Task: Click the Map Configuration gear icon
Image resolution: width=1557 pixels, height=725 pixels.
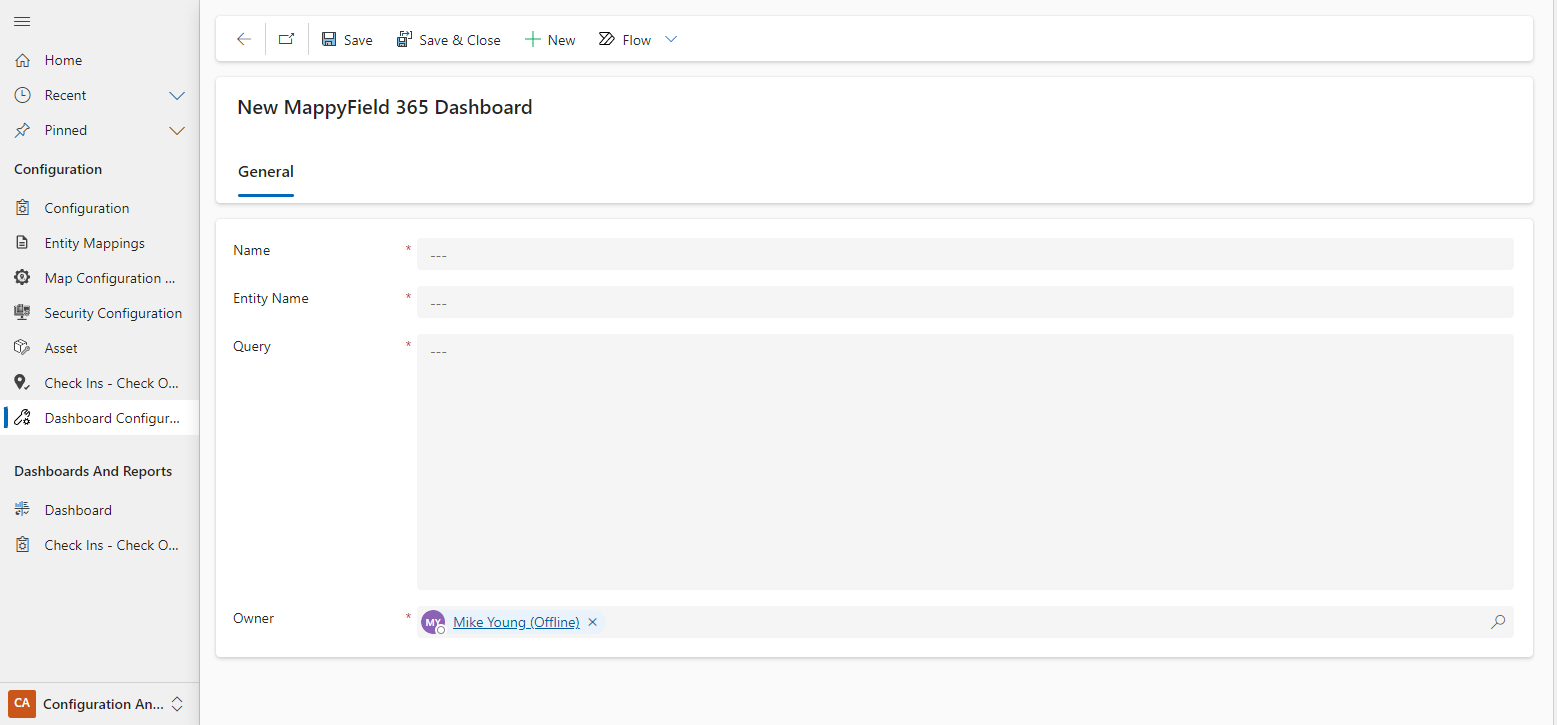Action: pyautogui.click(x=22, y=278)
